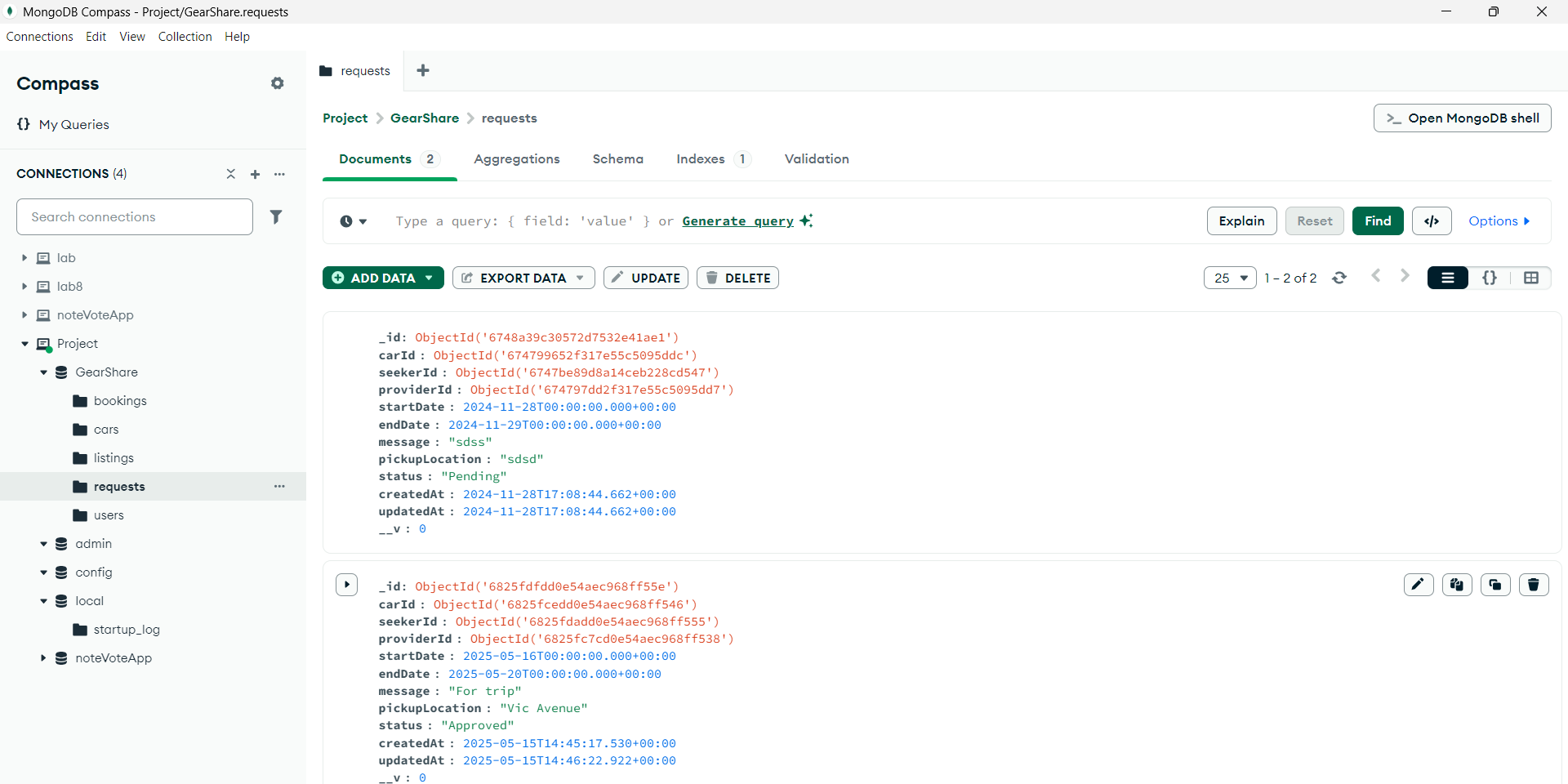The width and height of the screenshot is (1568, 784).
Task: Open the requests collection options menu
Action: [x=279, y=487]
